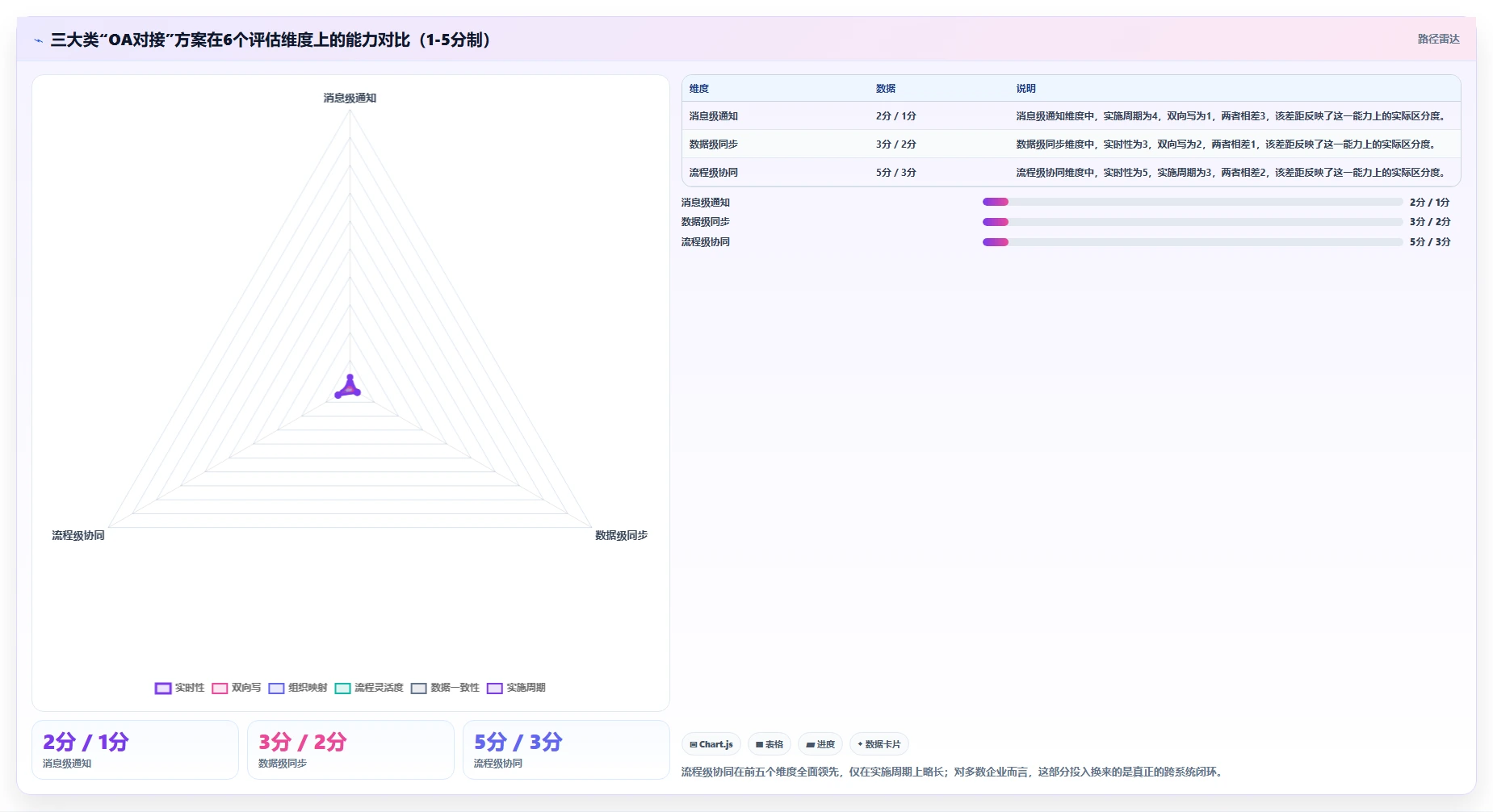Toggle the 双向写 legend dataset
1493x812 pixels.
(x=236, y=688)
